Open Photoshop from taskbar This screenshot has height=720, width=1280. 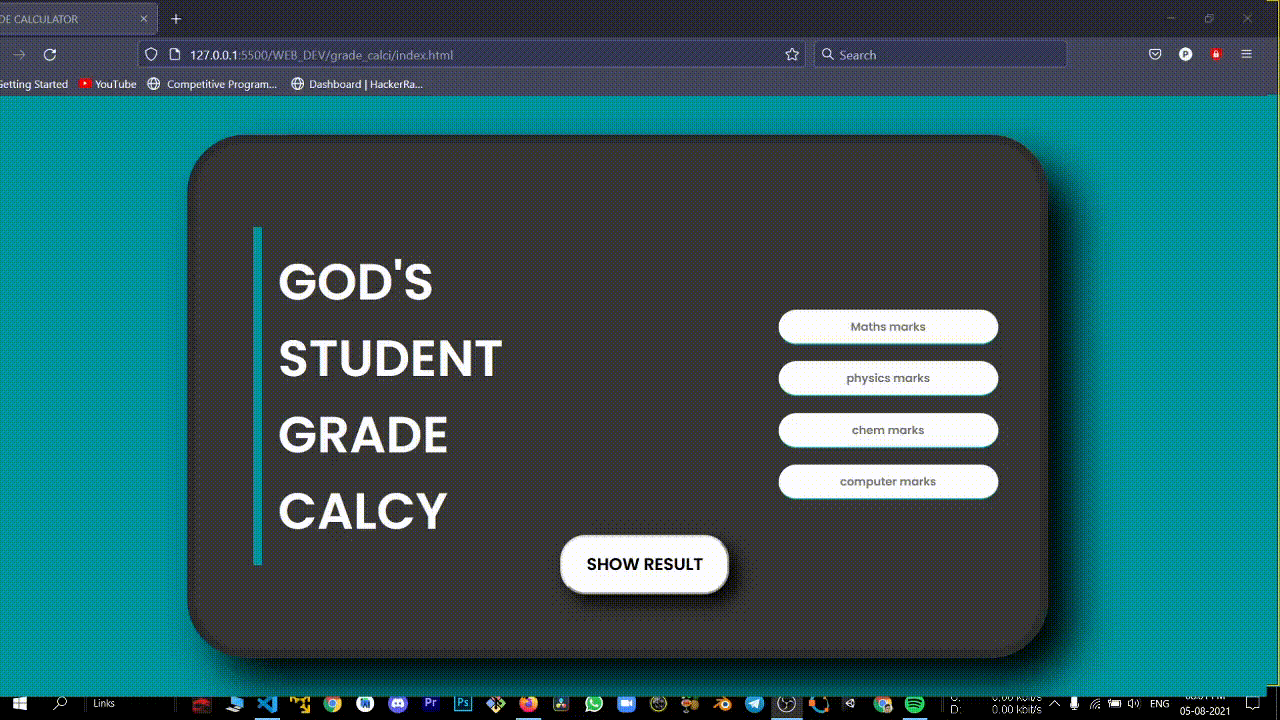pyautogui.click(x=463, y=704)
